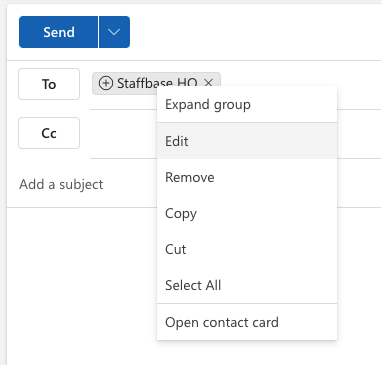Send the email with the Send button

pyautogui.click(x=58, y=32)
